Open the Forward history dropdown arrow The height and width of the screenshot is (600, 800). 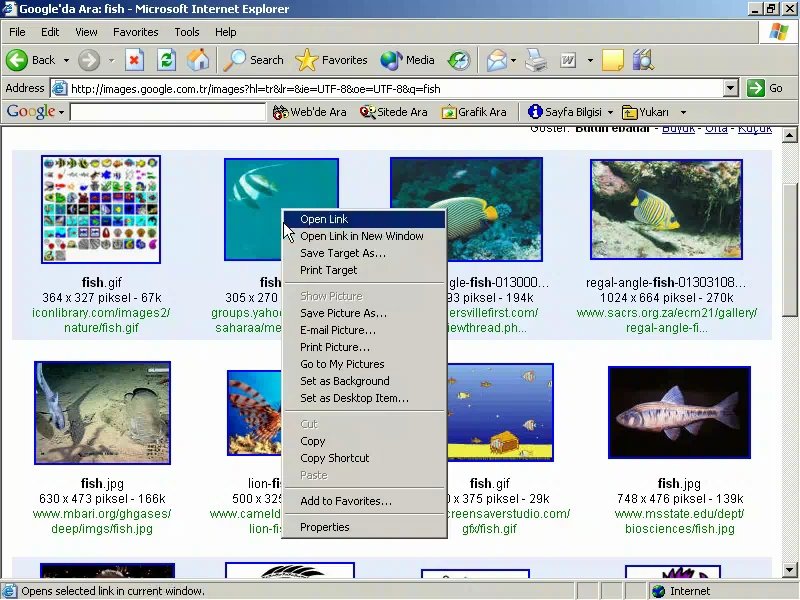[x=111, y=60]
